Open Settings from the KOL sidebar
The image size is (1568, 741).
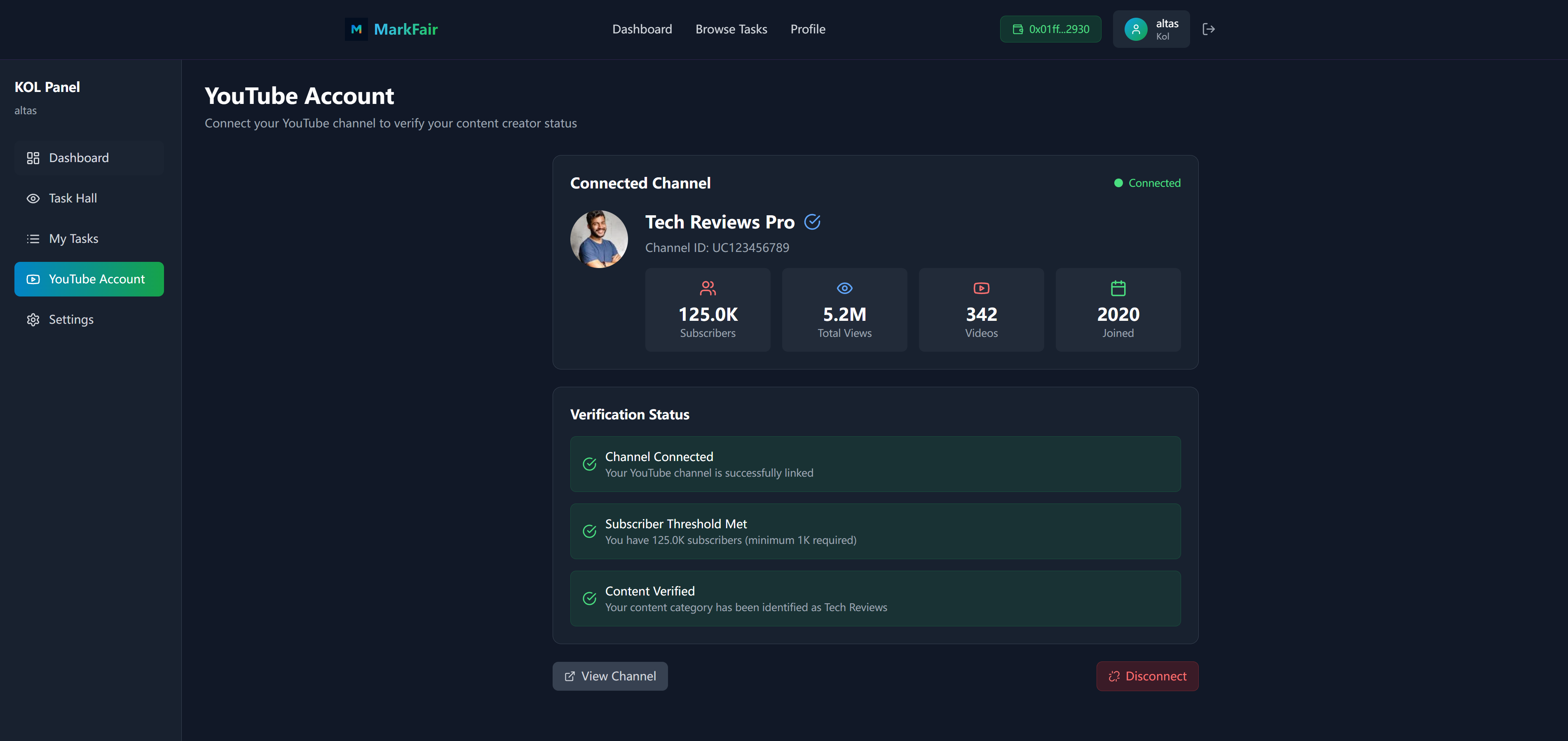(70, 320)
